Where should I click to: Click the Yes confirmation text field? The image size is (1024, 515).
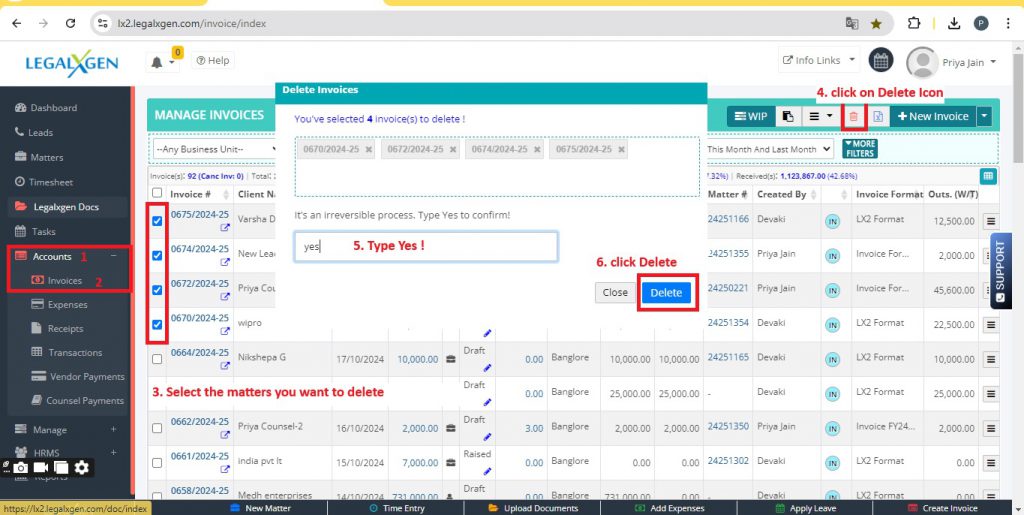pyautogui.click(x=426, y=246)
